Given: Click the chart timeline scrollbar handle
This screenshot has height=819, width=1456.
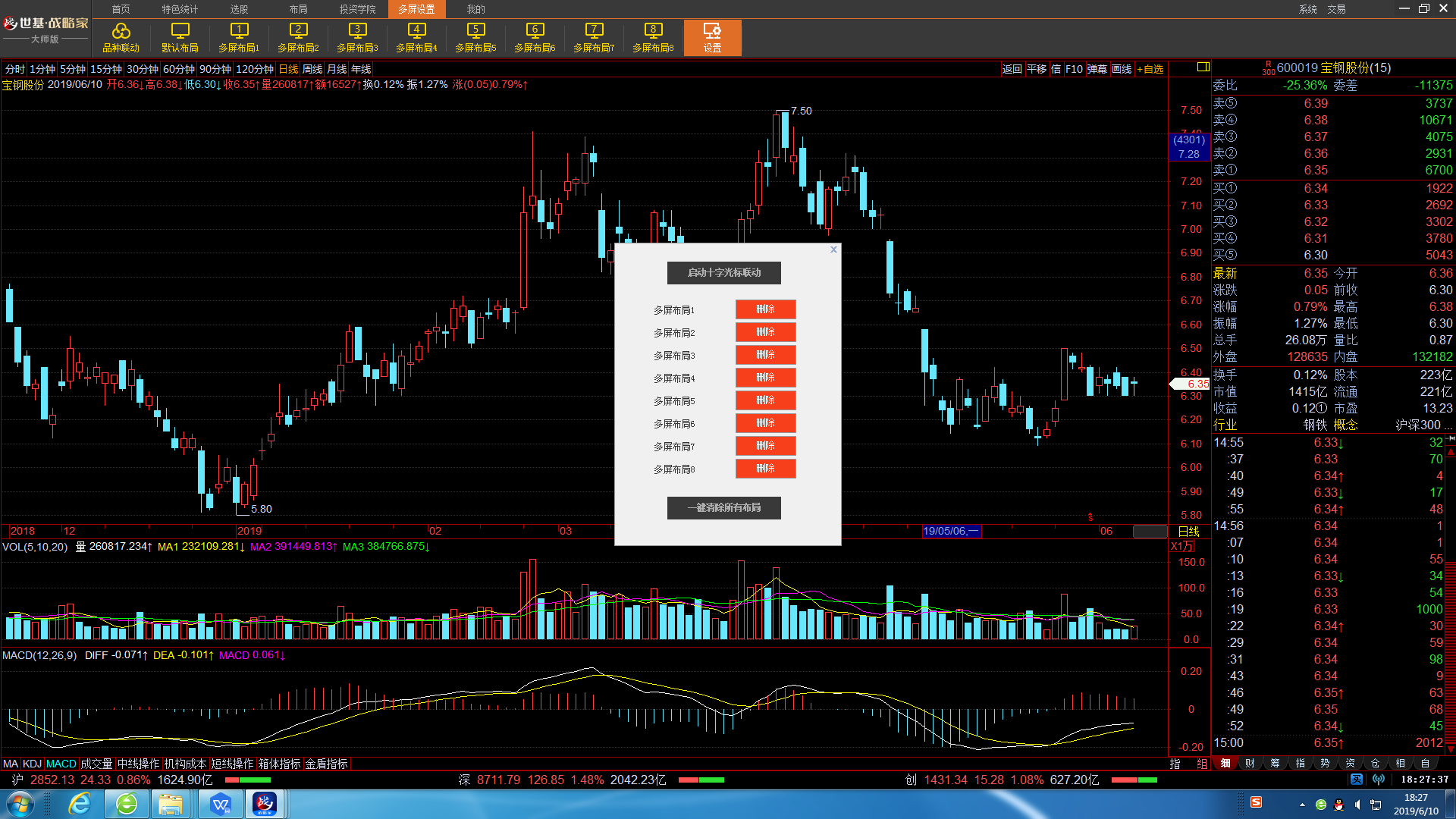Looking at the screenshot, I should tap(1150, 531).
